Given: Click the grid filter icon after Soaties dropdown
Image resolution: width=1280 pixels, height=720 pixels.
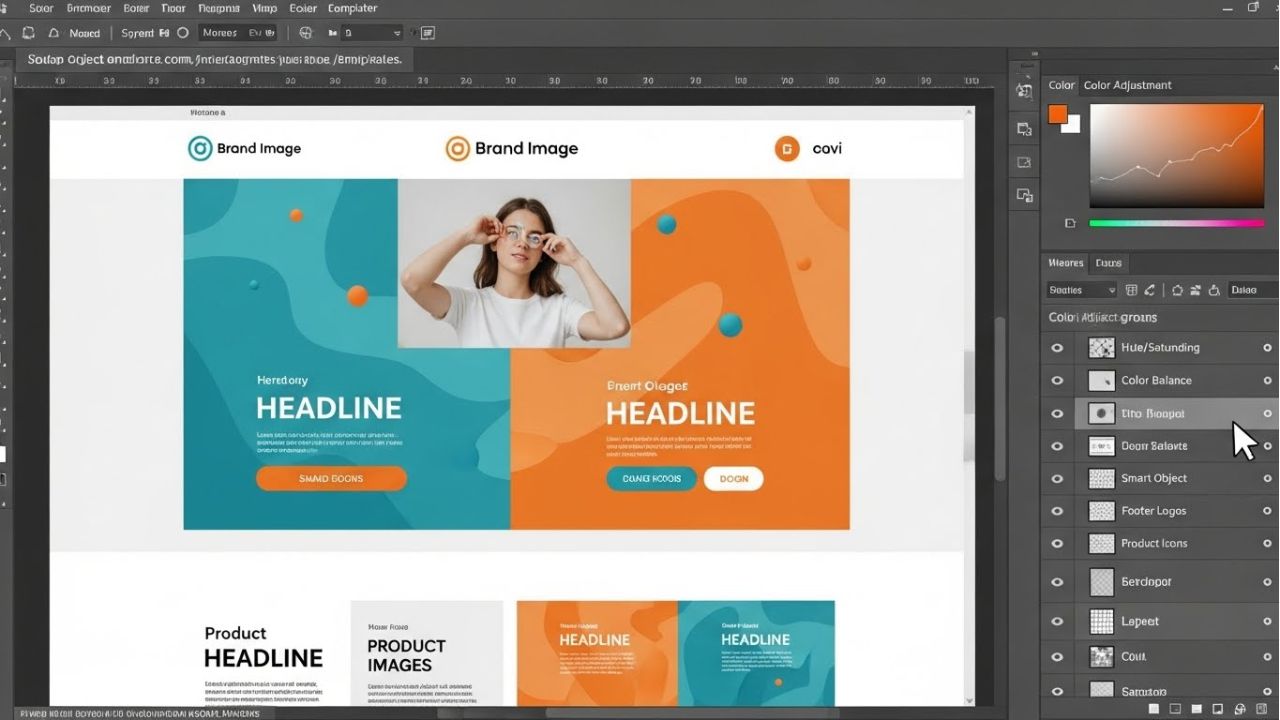Looking at the screenshot, I should [1132, 290].
